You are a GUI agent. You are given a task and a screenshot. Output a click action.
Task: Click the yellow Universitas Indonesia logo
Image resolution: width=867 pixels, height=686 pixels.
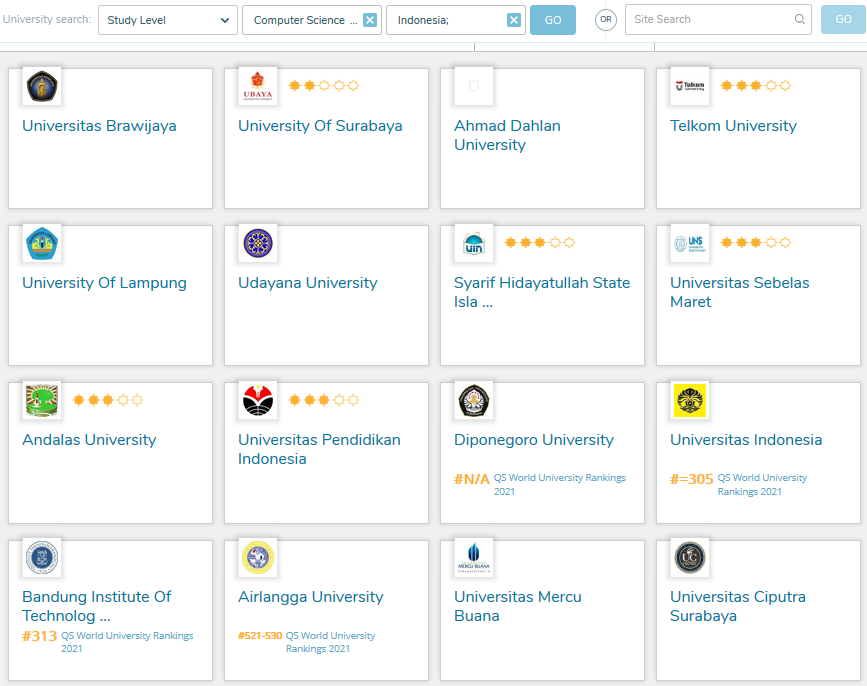[690, 401]
